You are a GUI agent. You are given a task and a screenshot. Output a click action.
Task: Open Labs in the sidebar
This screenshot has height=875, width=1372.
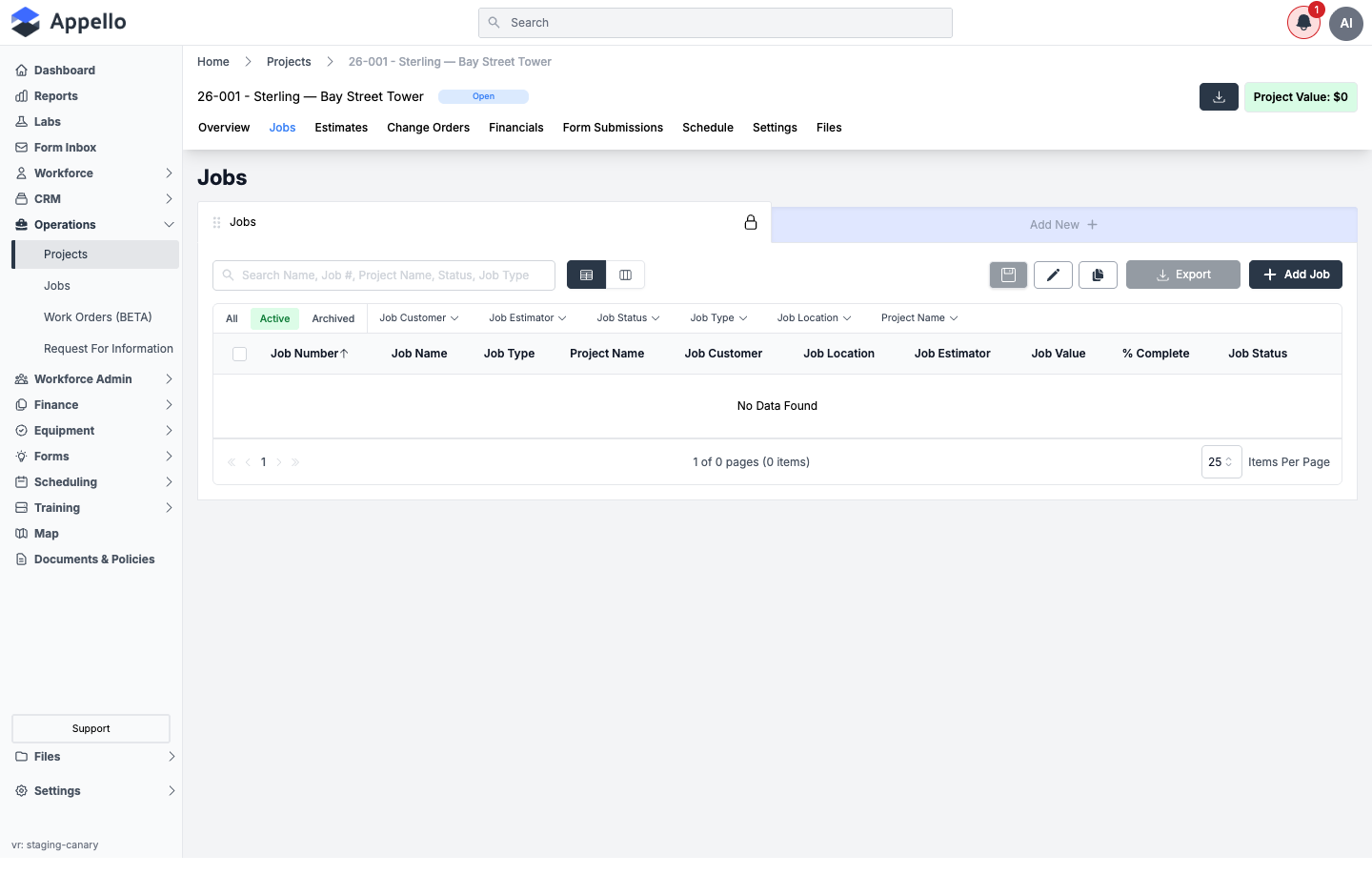(48, 122)
